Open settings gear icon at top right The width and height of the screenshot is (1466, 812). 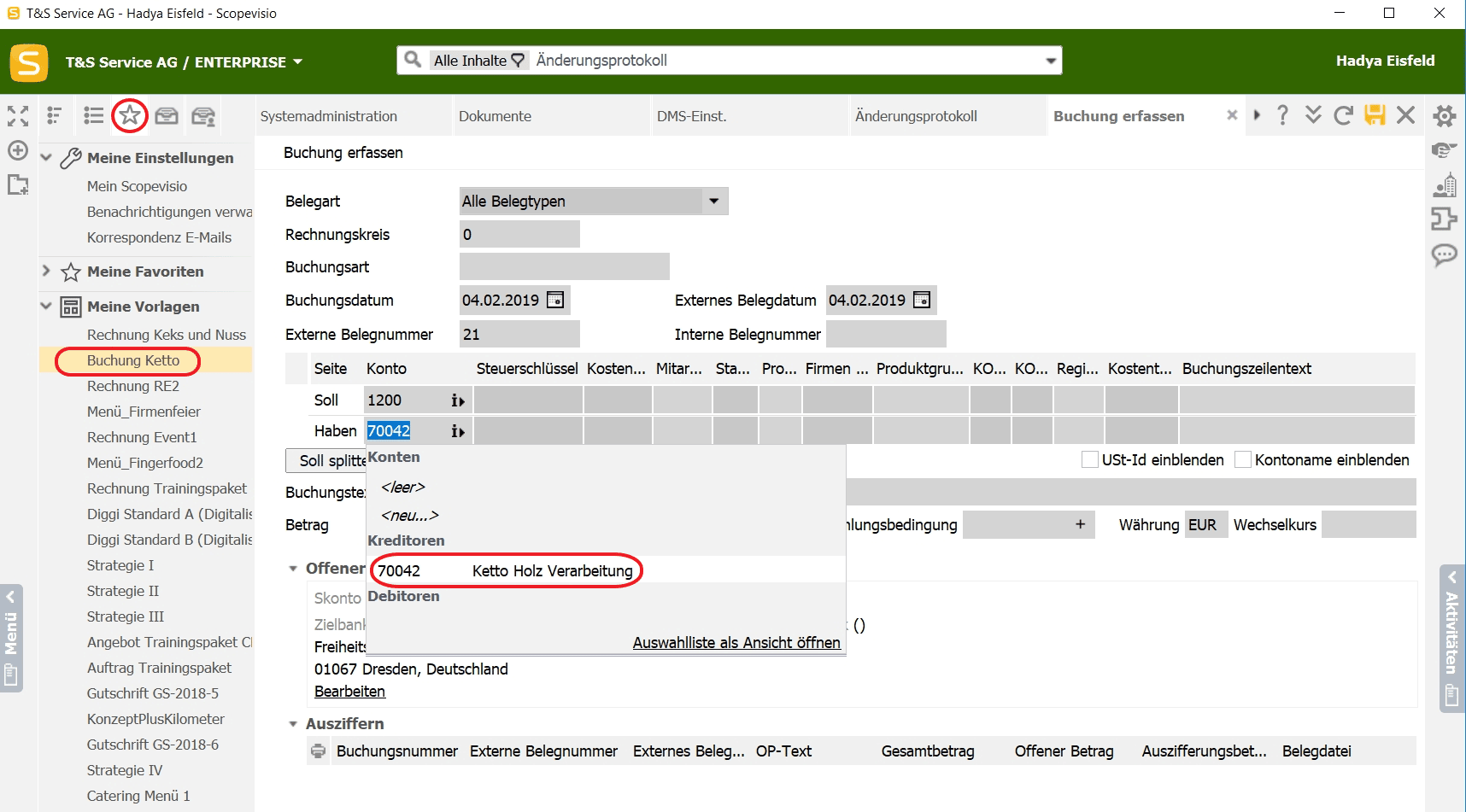tap(1445, 115)
